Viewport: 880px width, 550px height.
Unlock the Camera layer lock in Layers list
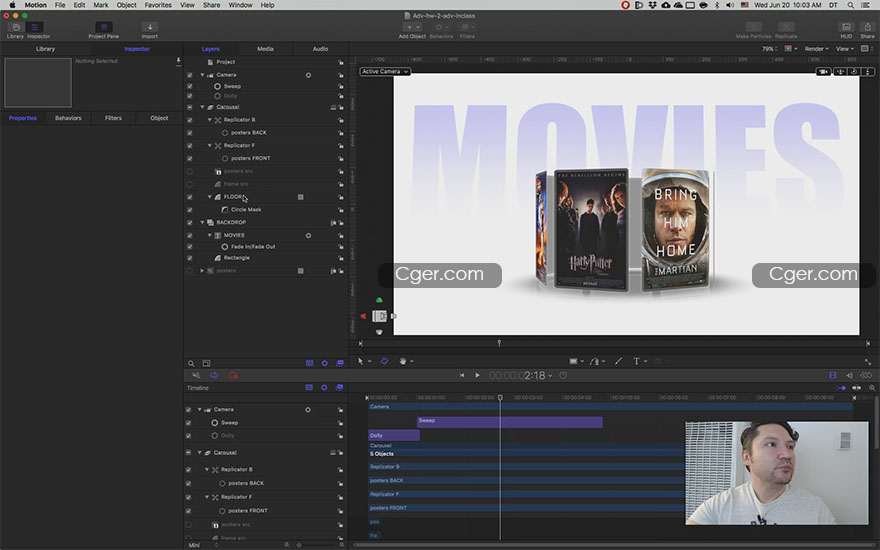pyautogui.click(x=341, y=75)
